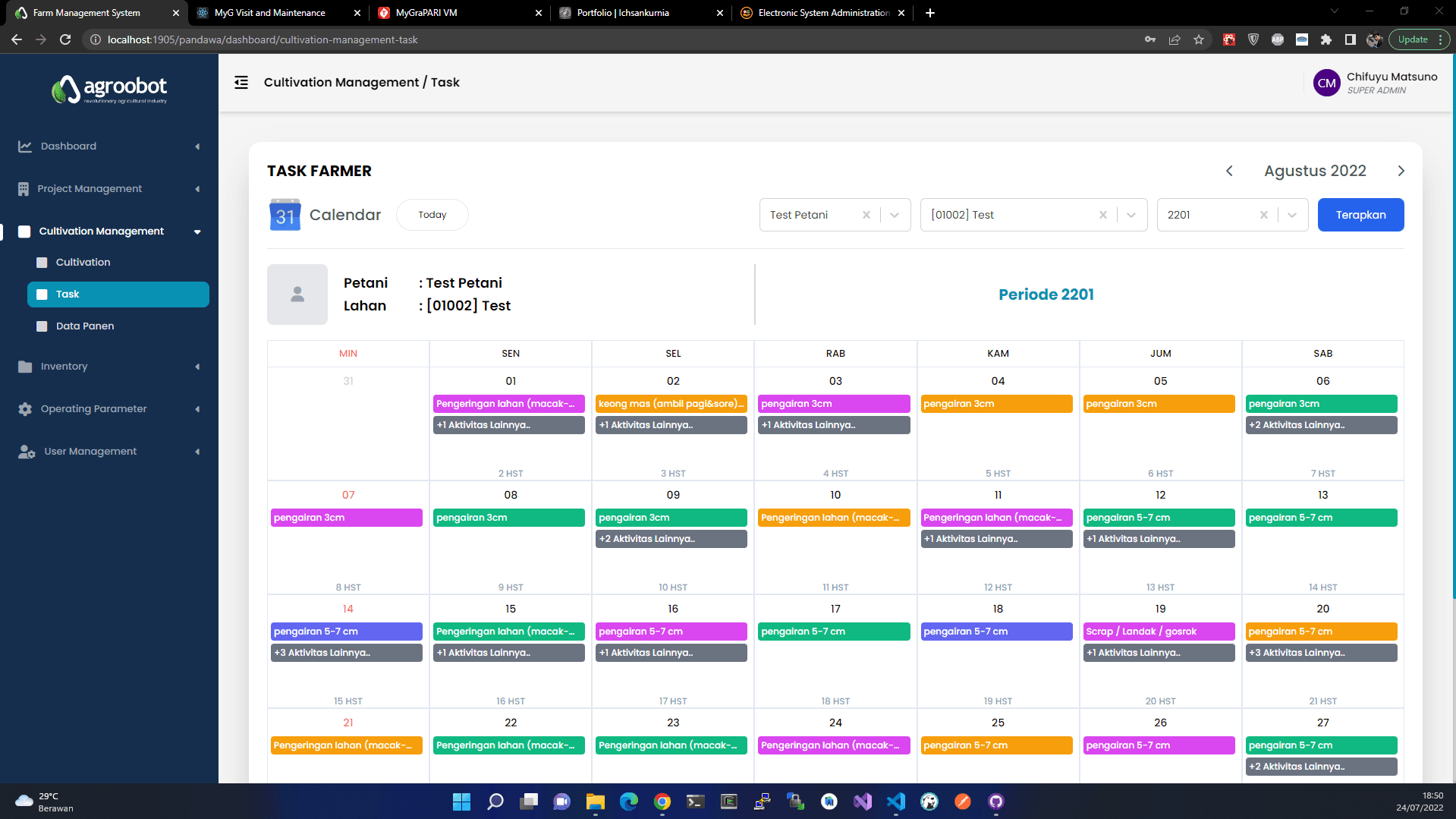
Task: Click the CM user avatar icon
Action: [x=1326, y=83]
